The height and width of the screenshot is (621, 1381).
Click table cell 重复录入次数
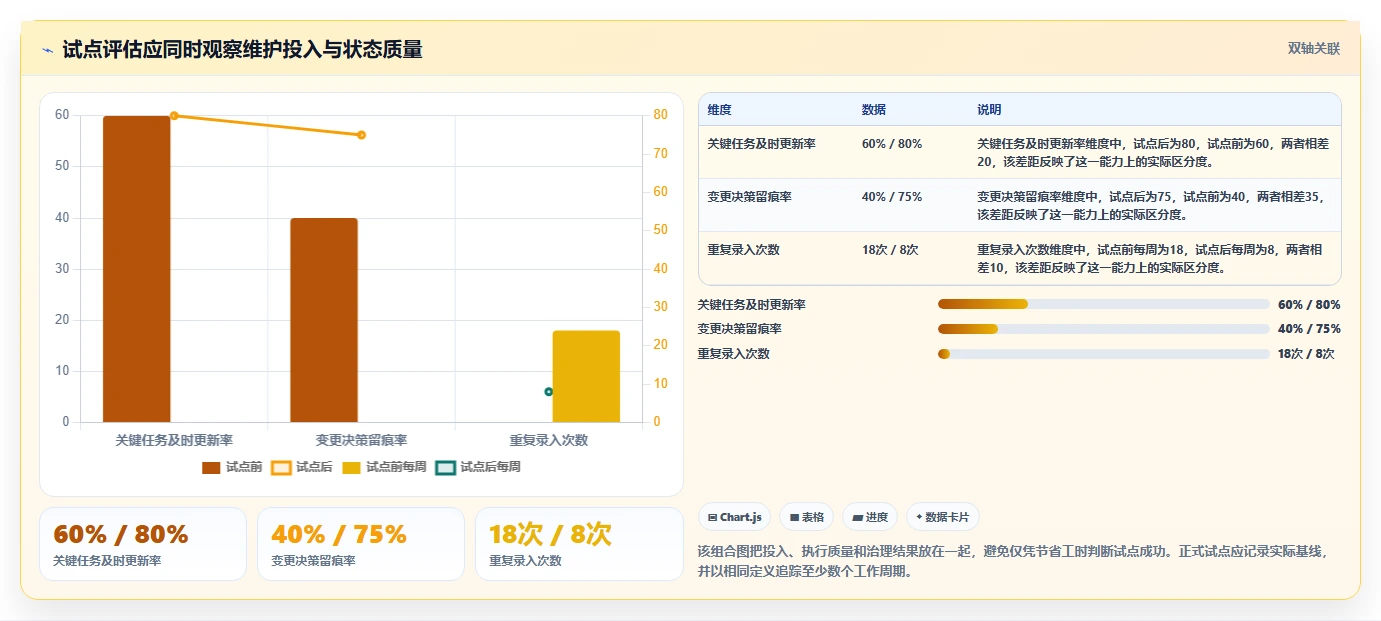743,250
